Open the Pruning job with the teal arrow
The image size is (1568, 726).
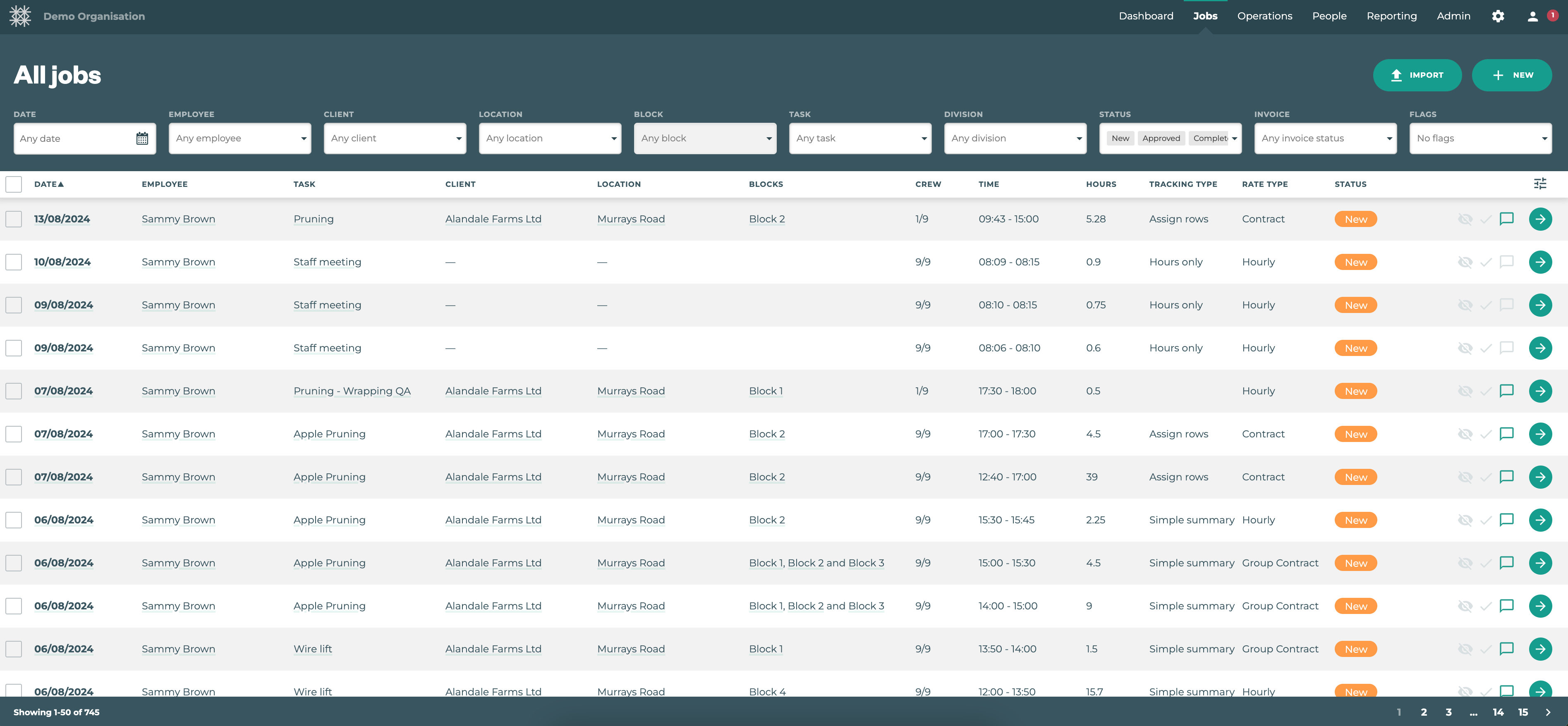[x=1540, y=219]
